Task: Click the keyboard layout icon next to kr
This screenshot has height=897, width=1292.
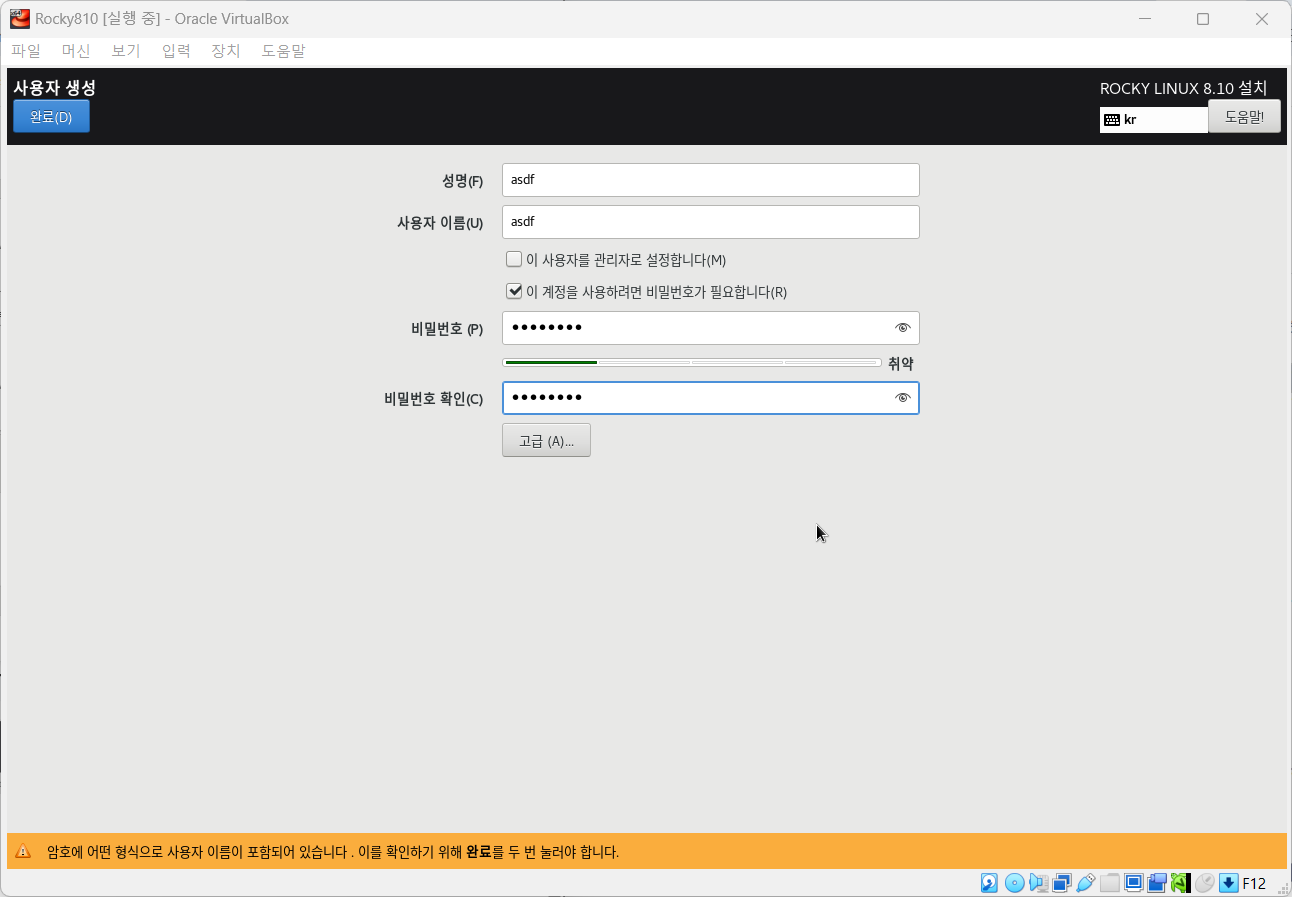Action: click(1111, 119)
